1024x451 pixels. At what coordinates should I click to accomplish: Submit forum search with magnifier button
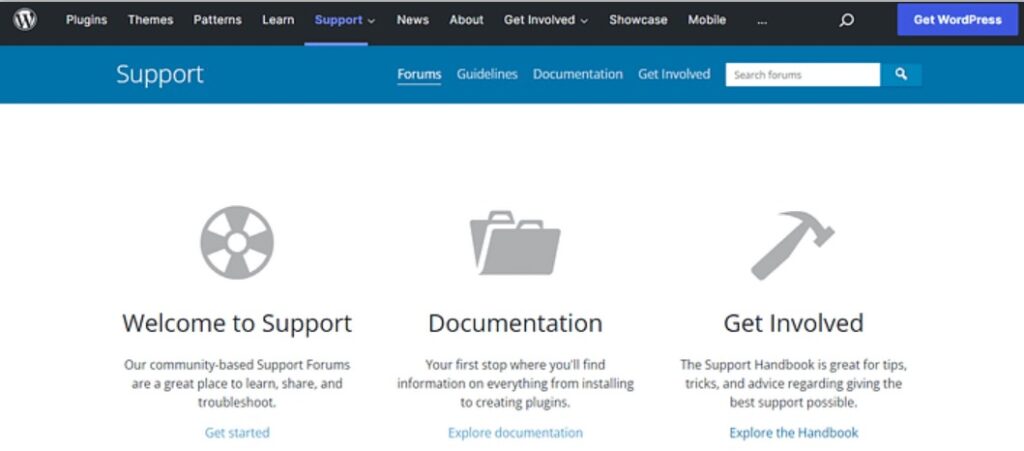(901, 74)
